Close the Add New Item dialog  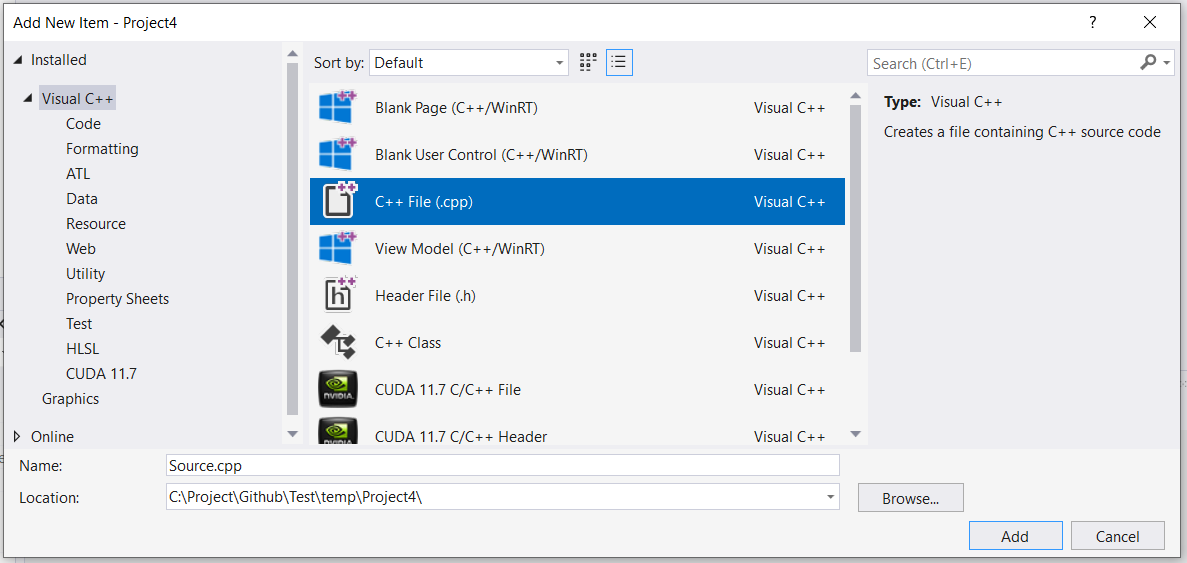[x=1151, y=23]
